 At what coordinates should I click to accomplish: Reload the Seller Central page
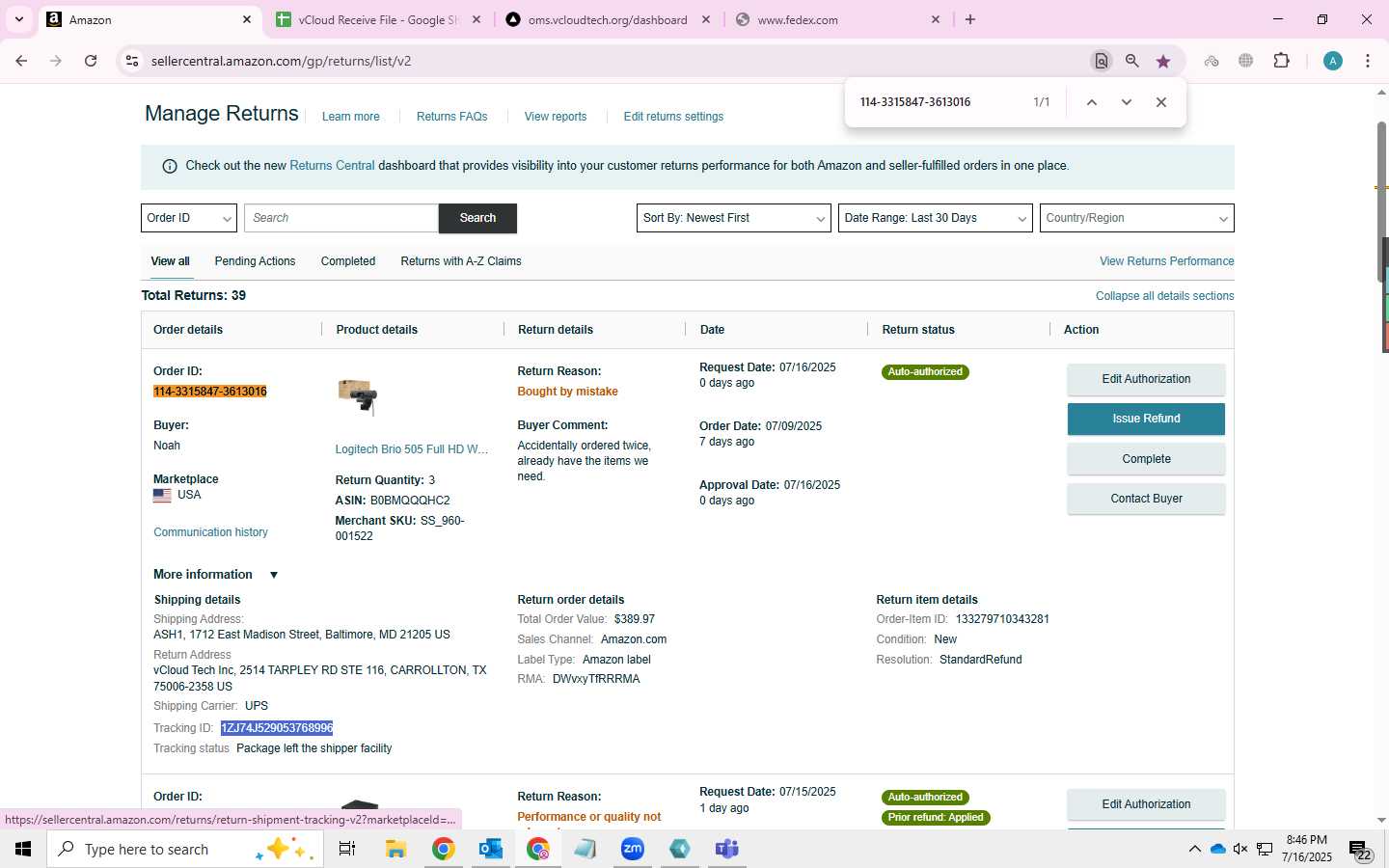coord(91,61)
